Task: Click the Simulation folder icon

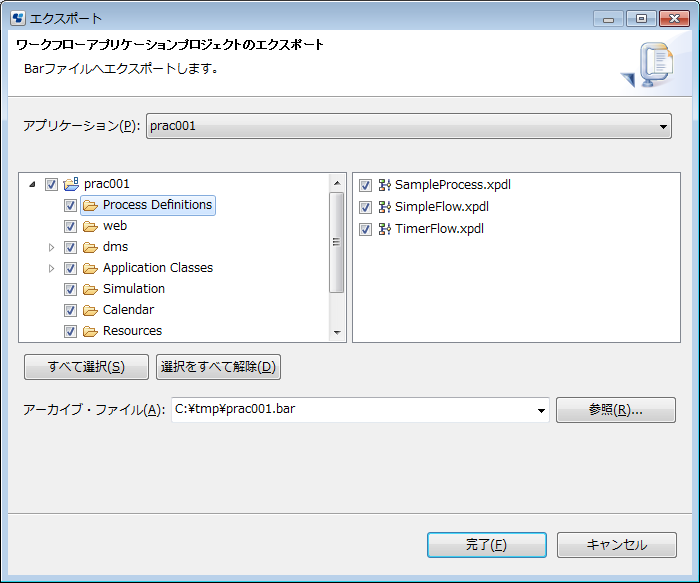Action: [90, 289]
